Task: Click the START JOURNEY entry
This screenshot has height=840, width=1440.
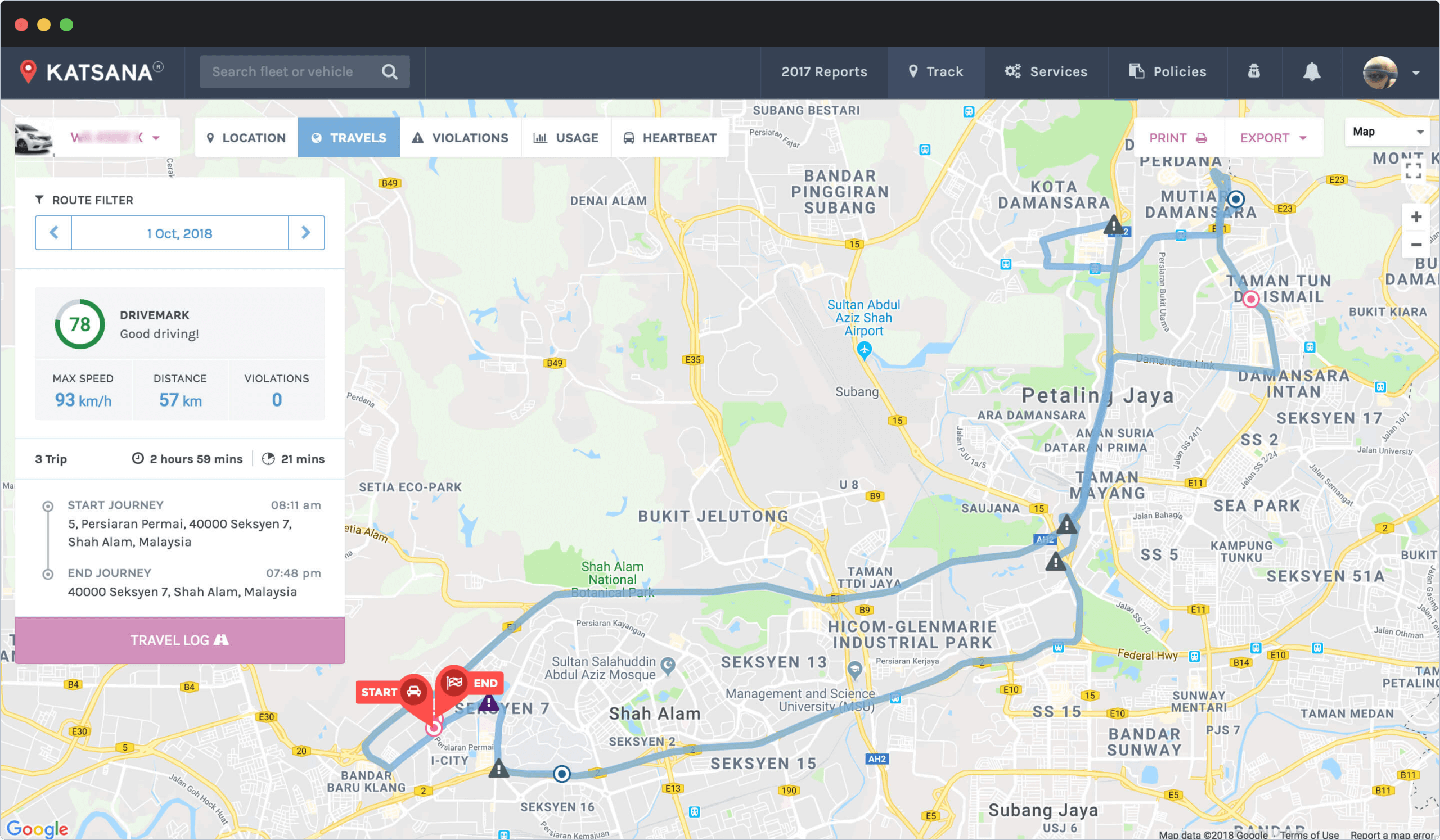Action: tap(181, 523)
